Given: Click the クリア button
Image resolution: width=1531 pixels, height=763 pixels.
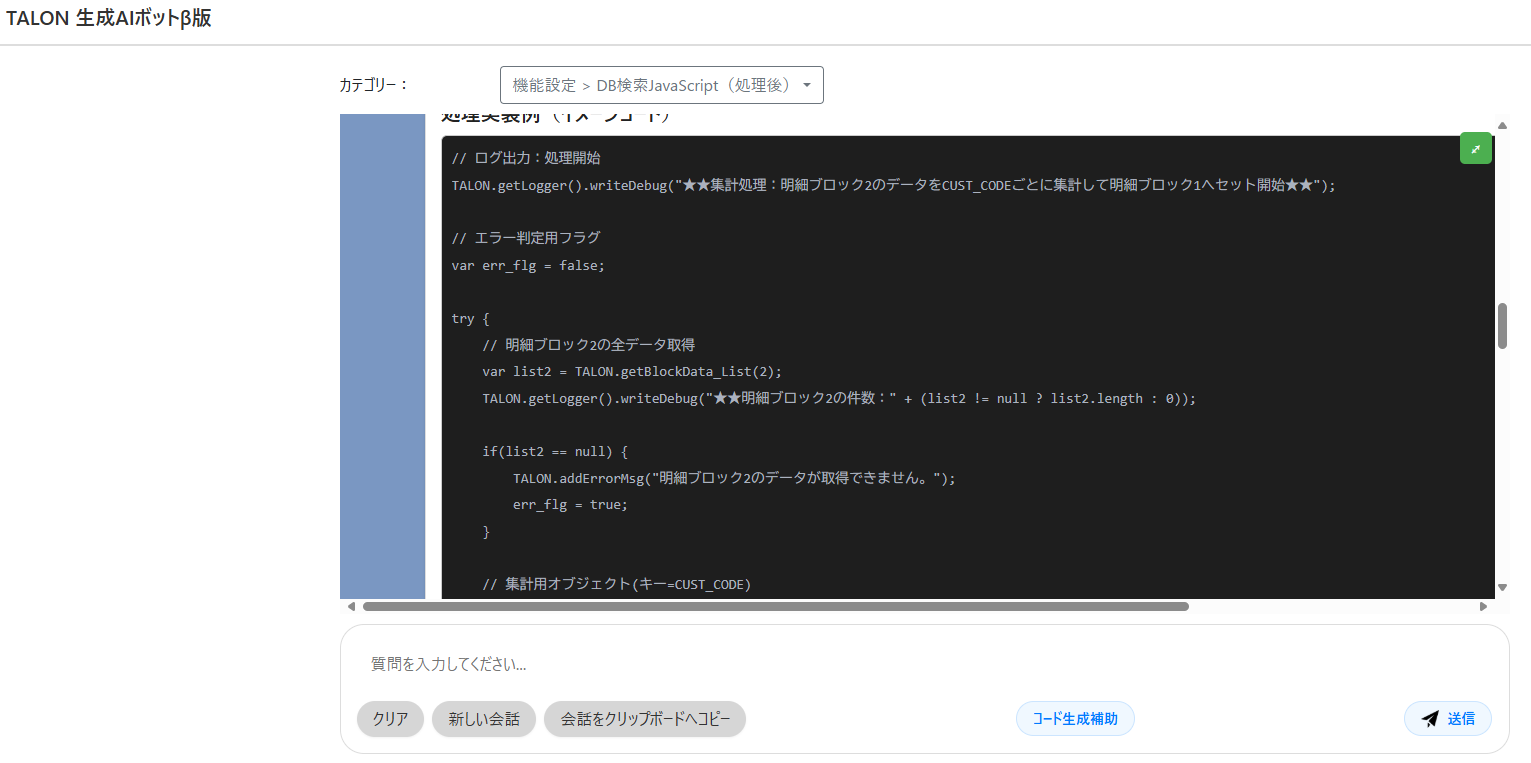Looking at the screenshot, I should 390,718.
